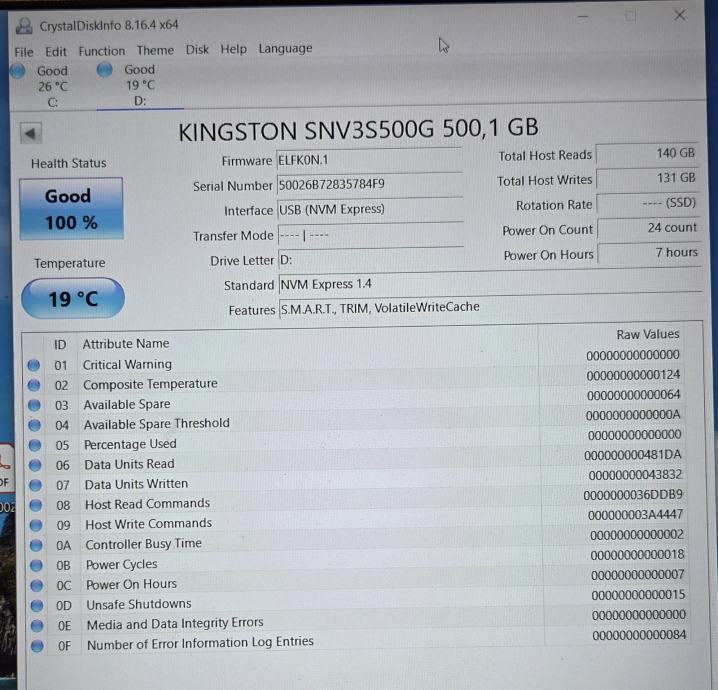The width and height of the screenshot is (718, 690).
Task: Go to previous disk with arrow button
Action: [31, 133]
